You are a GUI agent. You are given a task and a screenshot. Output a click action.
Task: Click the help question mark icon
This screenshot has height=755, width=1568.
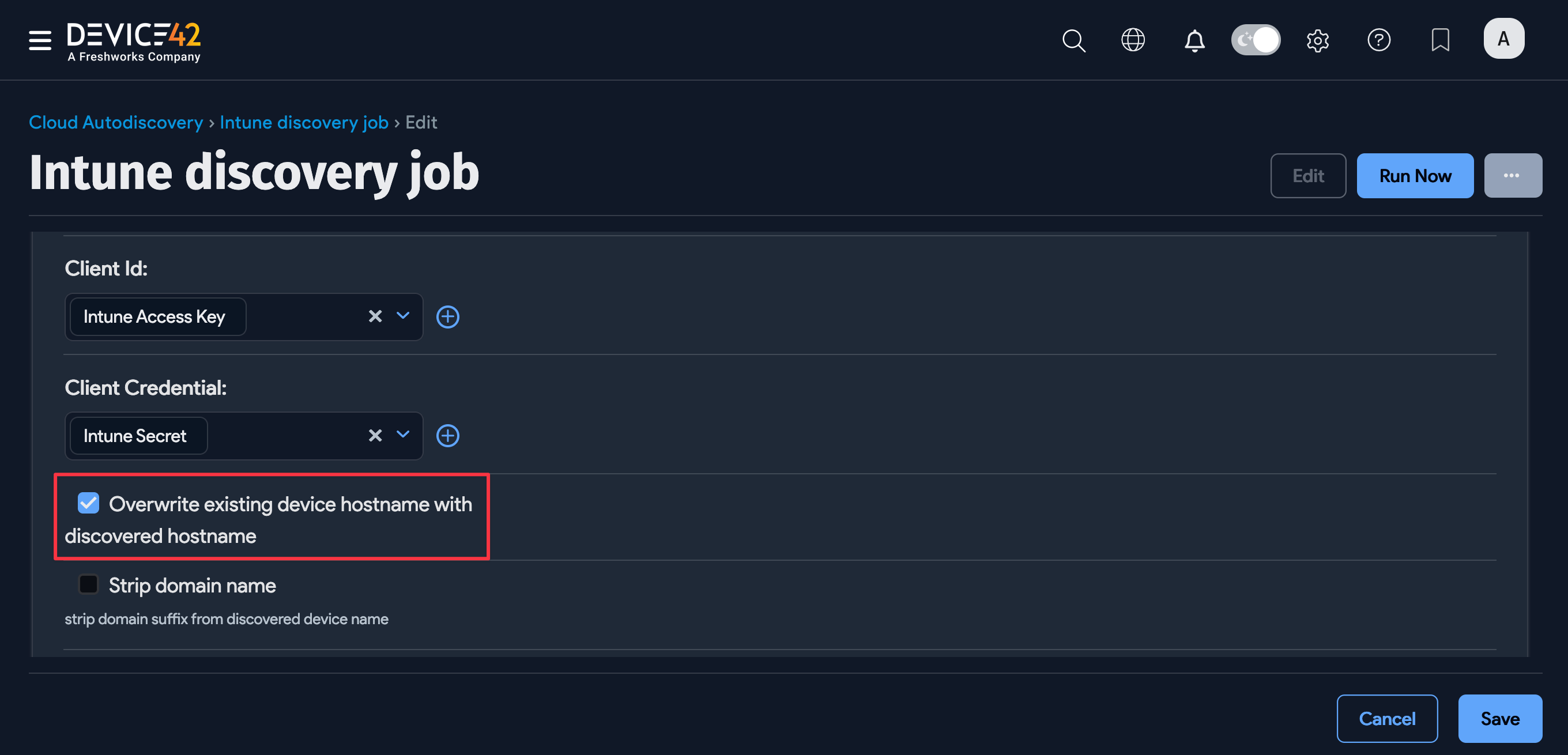pos(1379,40)
